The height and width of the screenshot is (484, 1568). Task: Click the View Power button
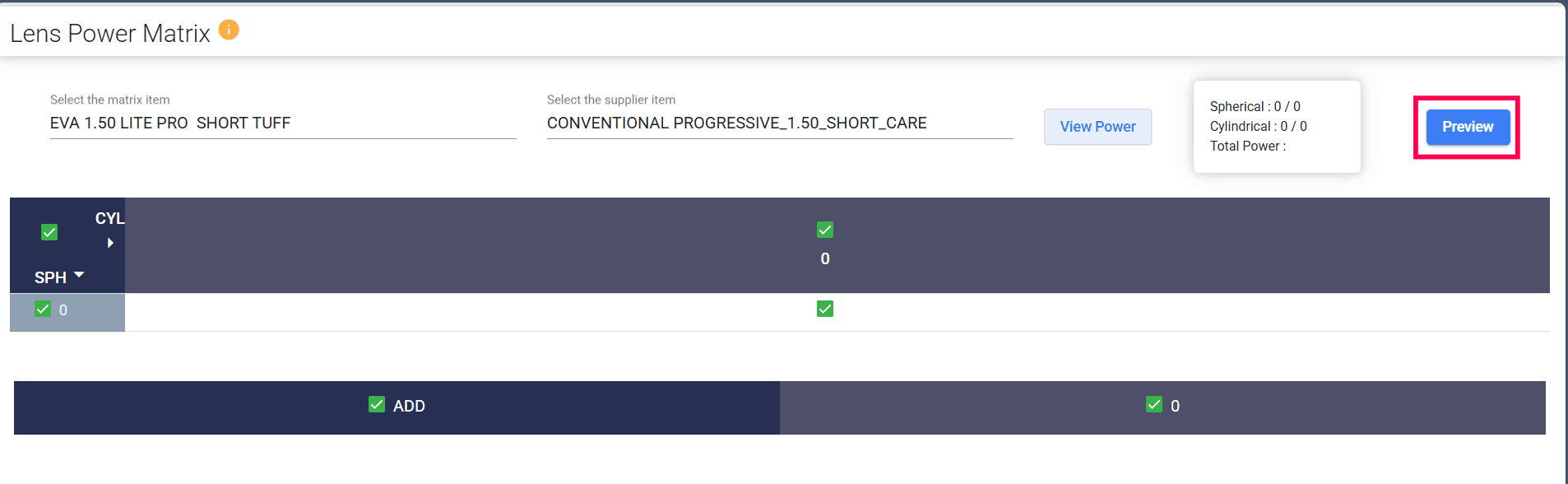(x=1097, y=127)
